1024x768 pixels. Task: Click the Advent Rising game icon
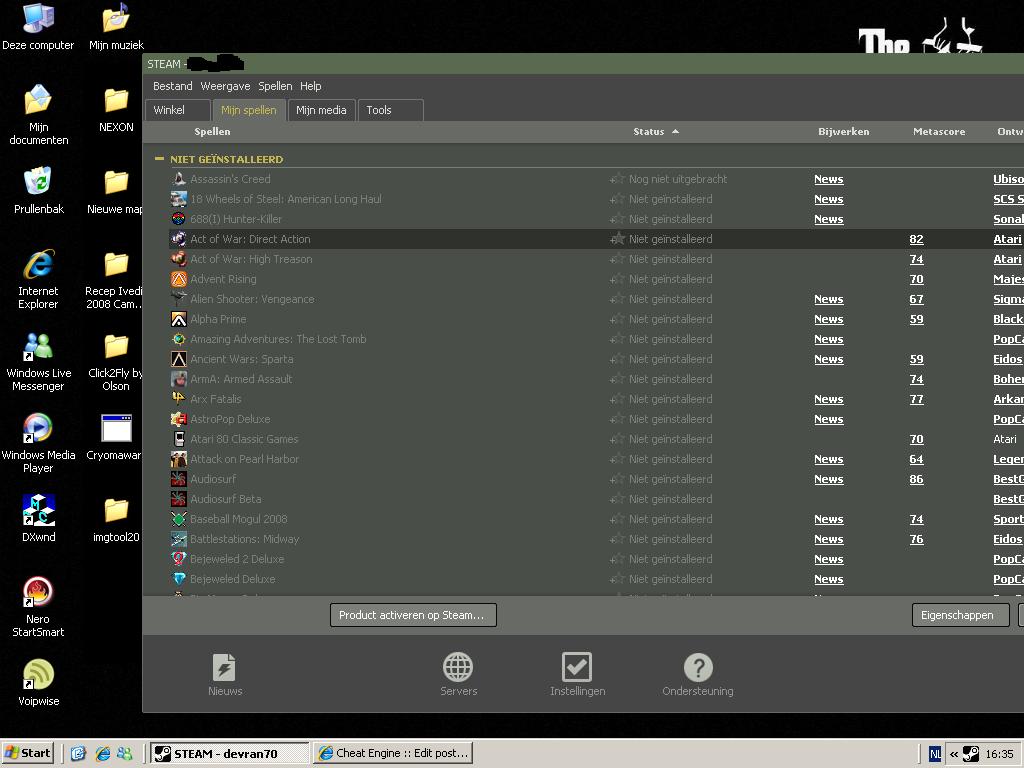pos(178,279)
